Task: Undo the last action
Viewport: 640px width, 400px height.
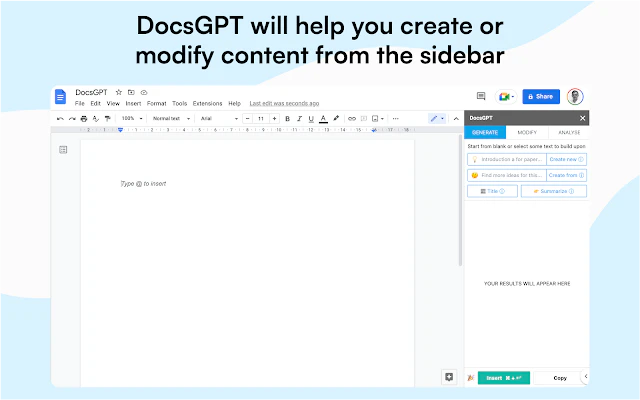Action: tap(60, 119)
